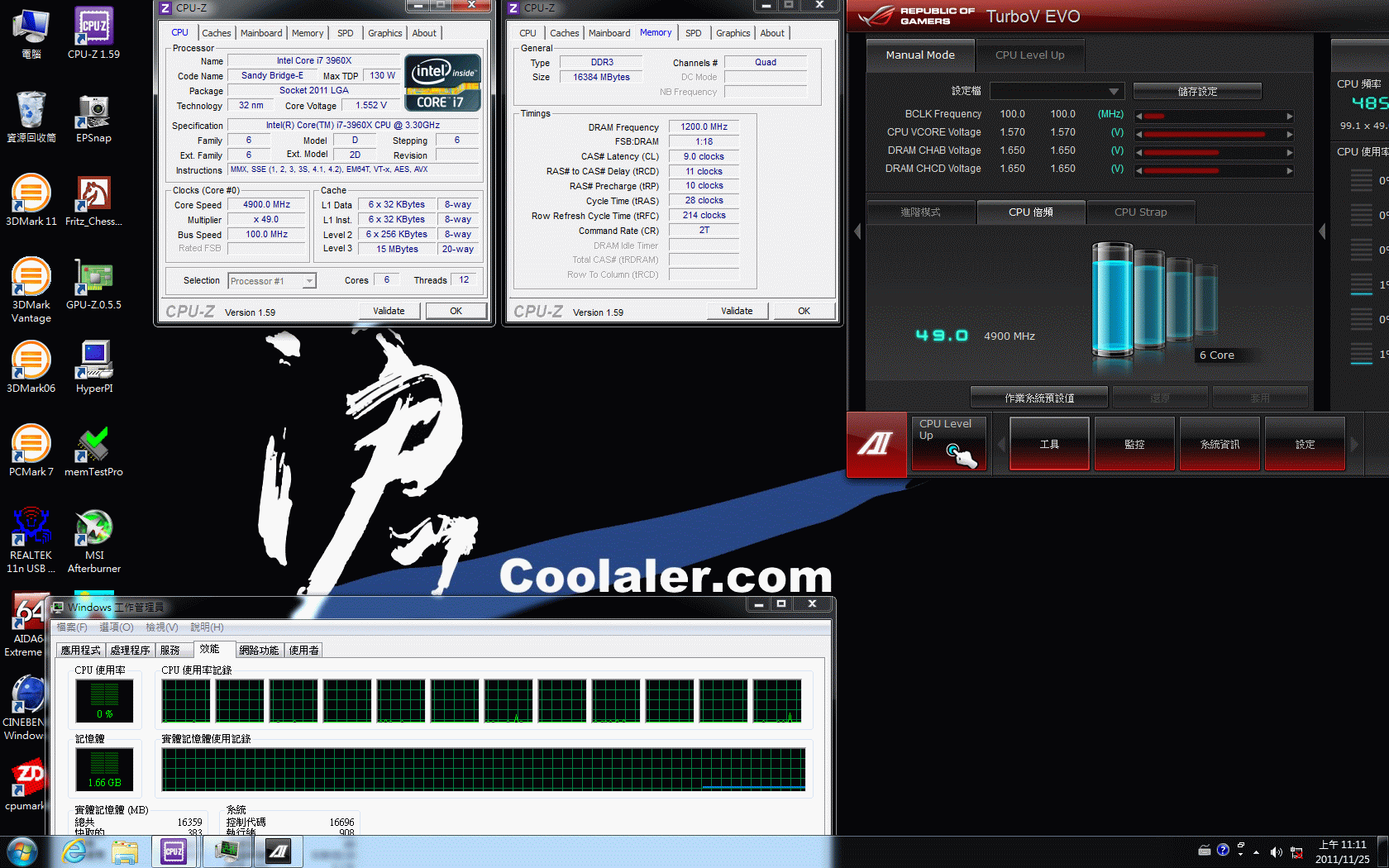Click the AI Suite logo button
The height and width of the screenshot is (868, 1389).
876,445
